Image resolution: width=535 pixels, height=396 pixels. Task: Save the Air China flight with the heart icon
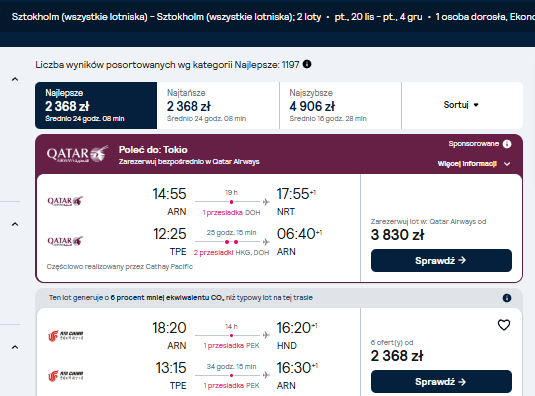[504, 325]
